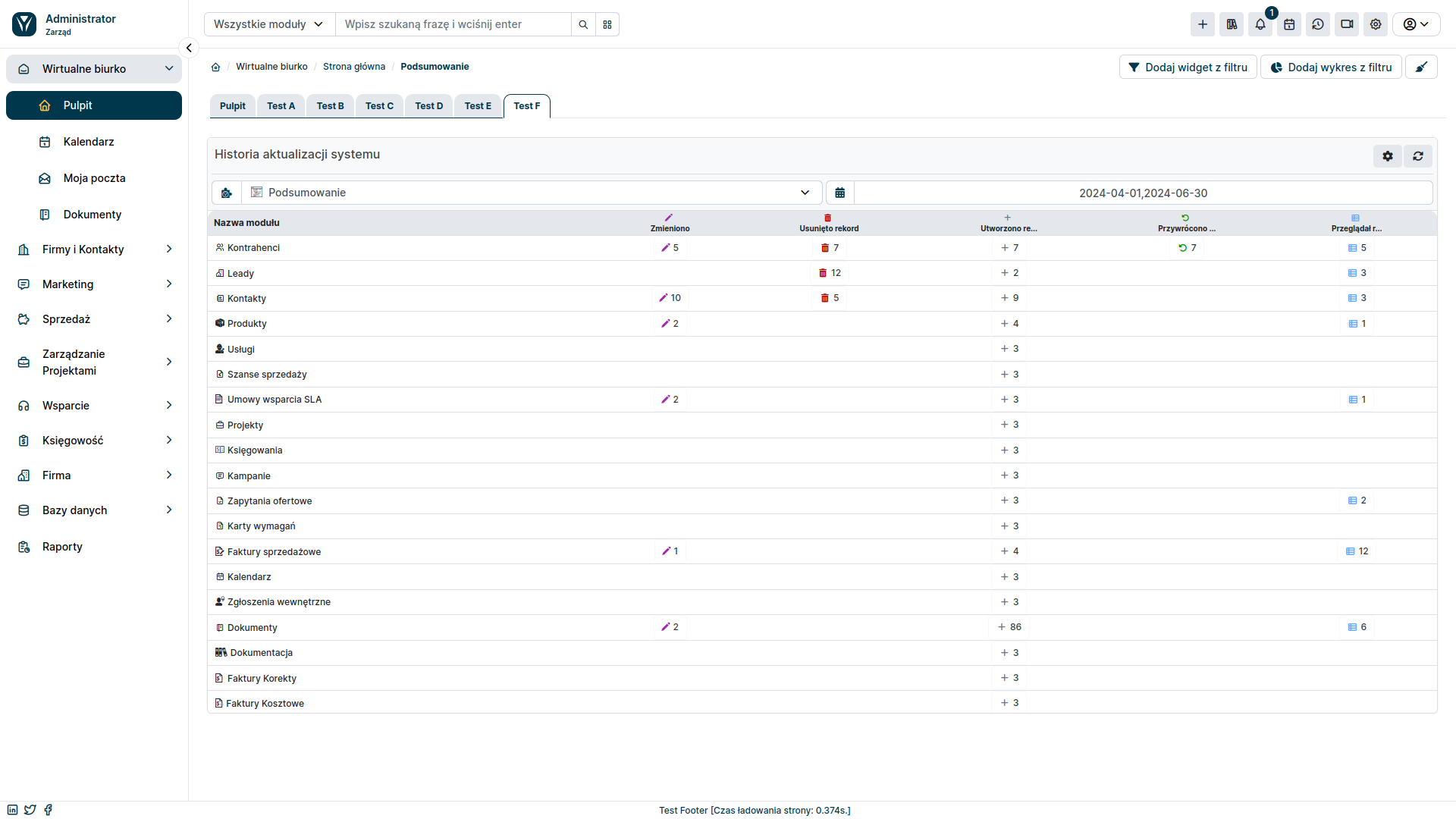Open the recent activity history icon

(1318, 24)
